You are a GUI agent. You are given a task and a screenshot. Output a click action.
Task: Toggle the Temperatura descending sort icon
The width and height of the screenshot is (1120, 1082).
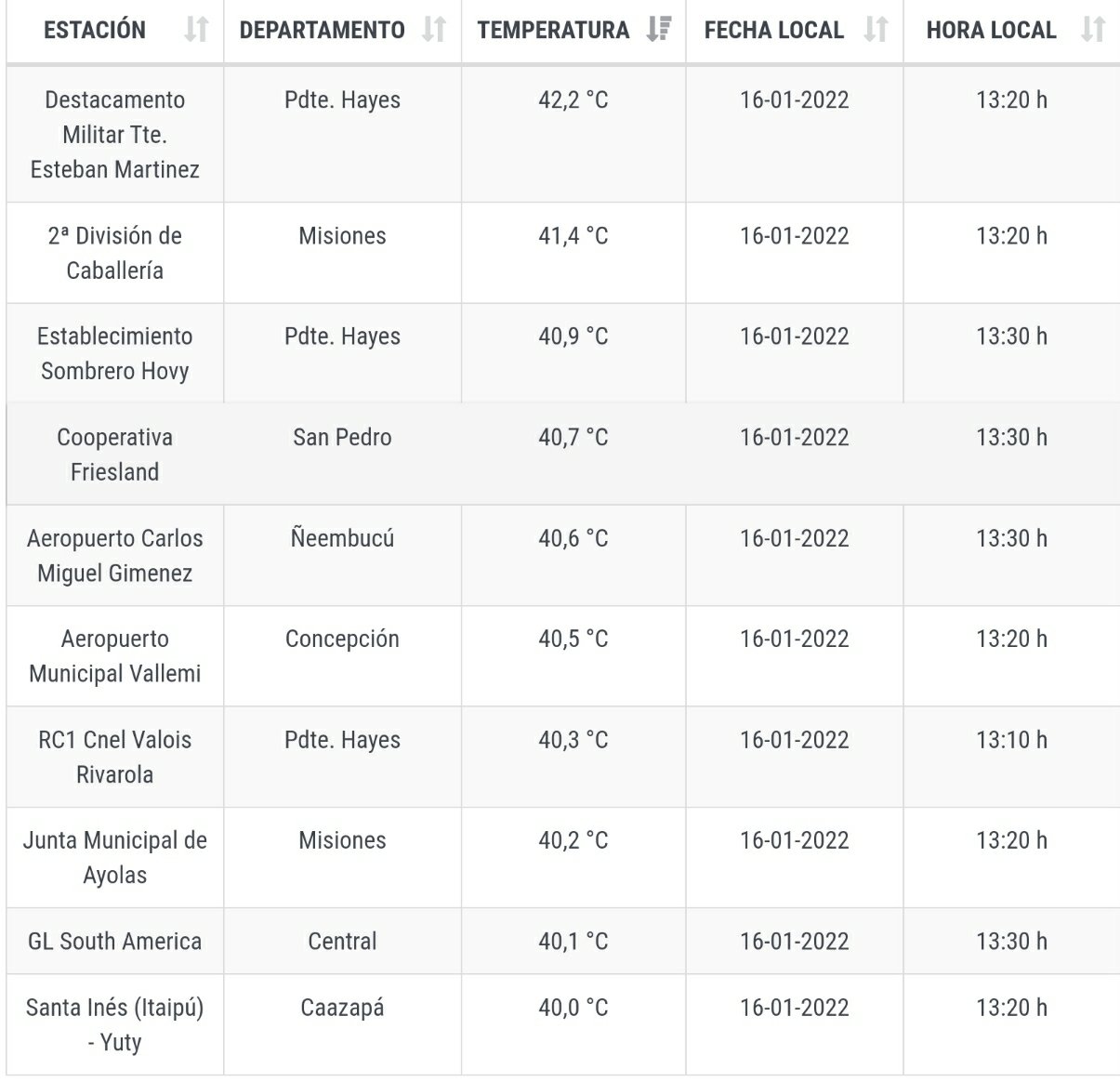point(659,30)
